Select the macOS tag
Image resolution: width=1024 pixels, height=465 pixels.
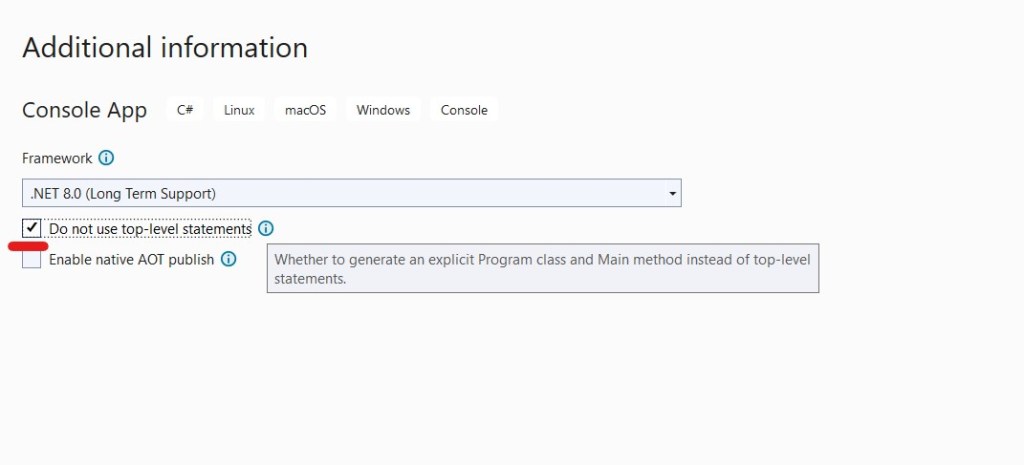305,110
